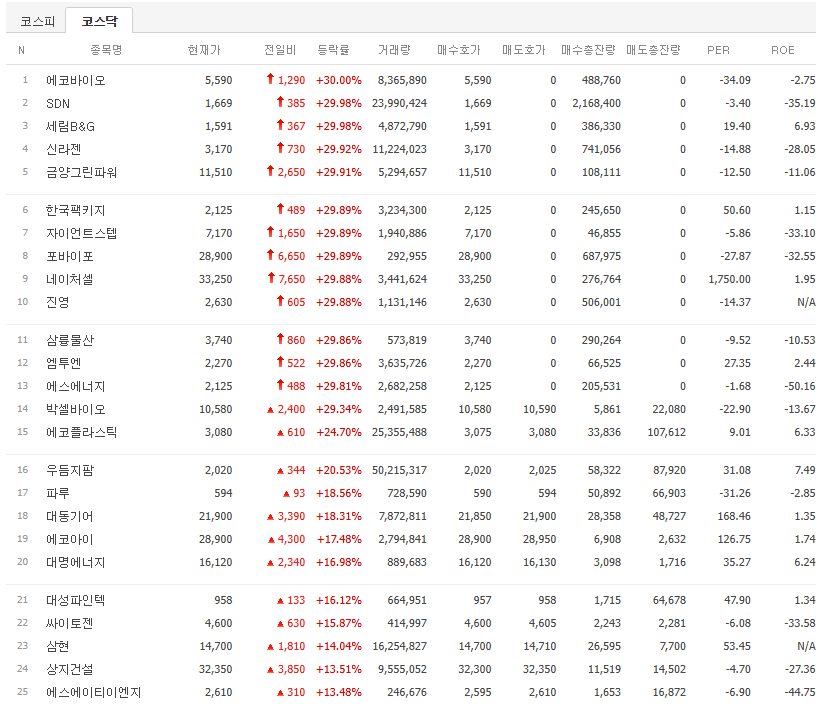The height and width of the screenshot is (709, 835).
Task: Click the -44.75 ROE value for 에스에이티아이엔지
Action: (800, 692)
